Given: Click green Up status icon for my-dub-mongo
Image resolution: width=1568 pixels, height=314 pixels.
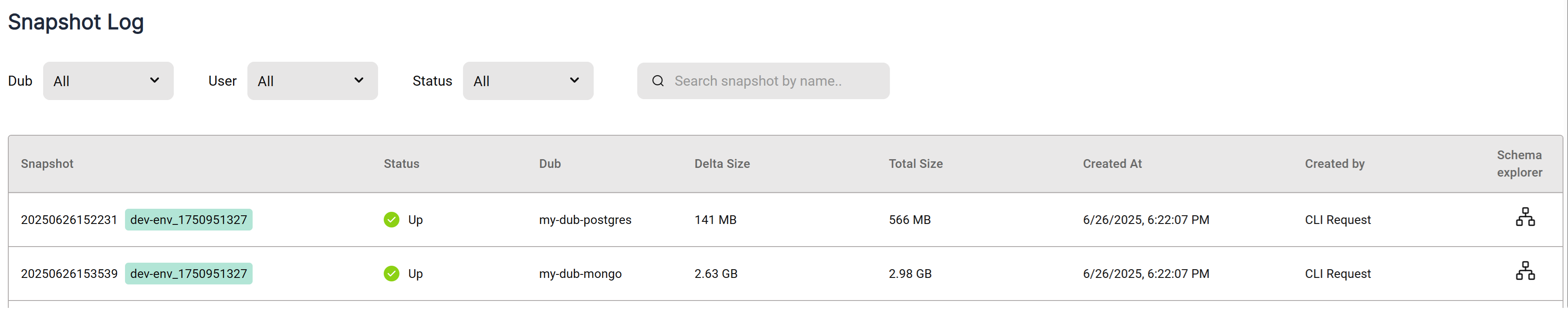Looking at the screenshot, I should [392, 274].
